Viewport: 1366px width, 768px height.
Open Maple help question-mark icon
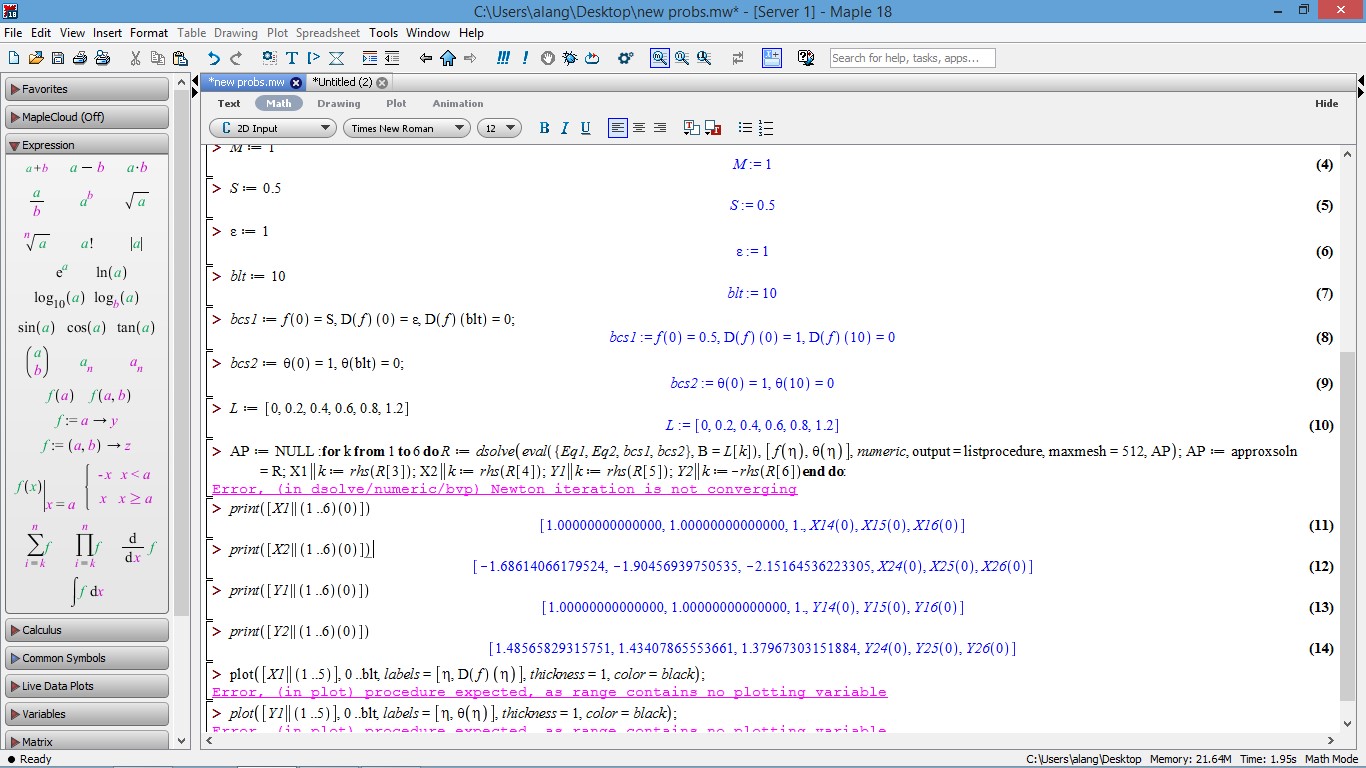click(806, 58)
